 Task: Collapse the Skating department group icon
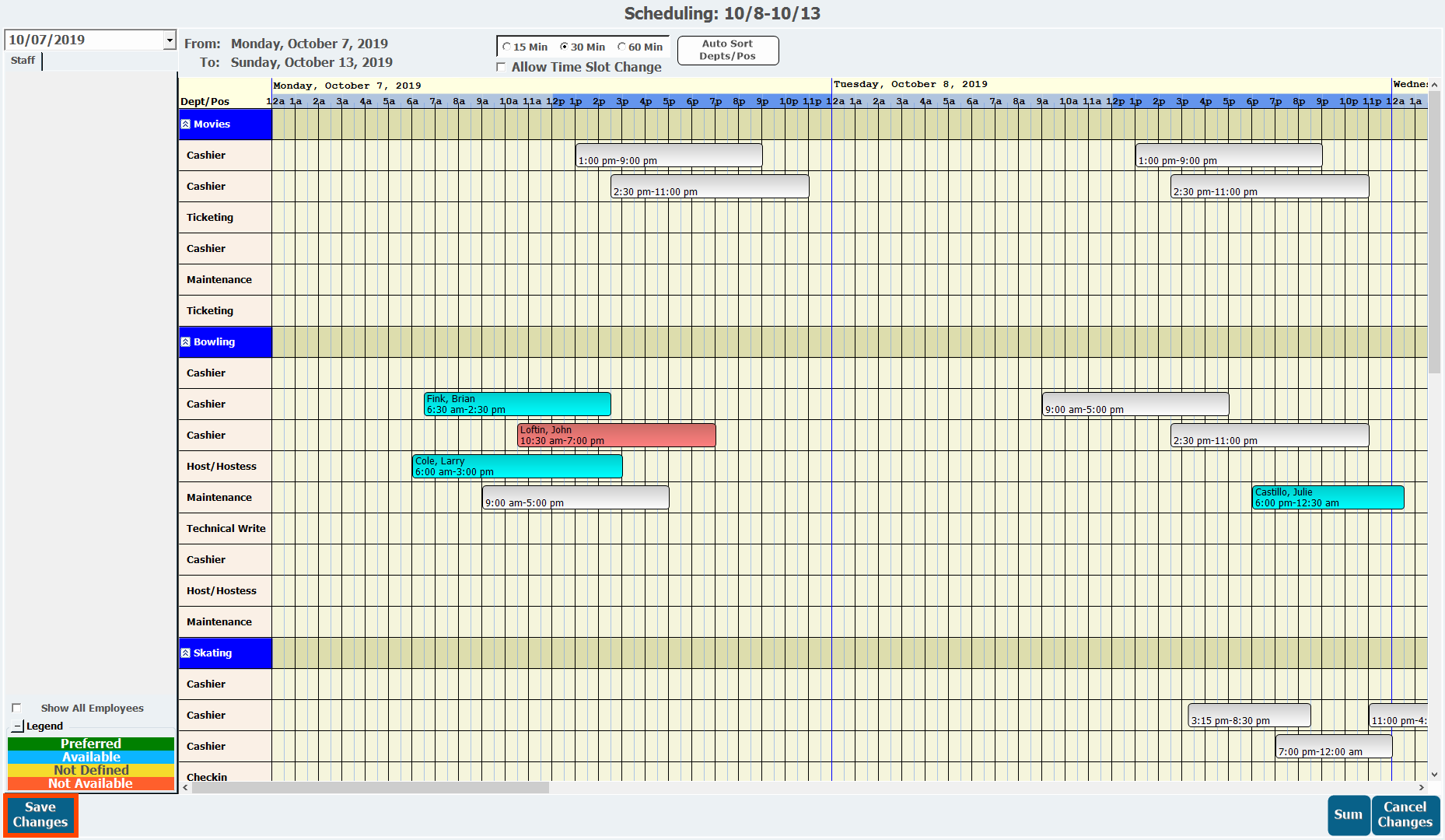pyautogui.click(x=186, y=653)
